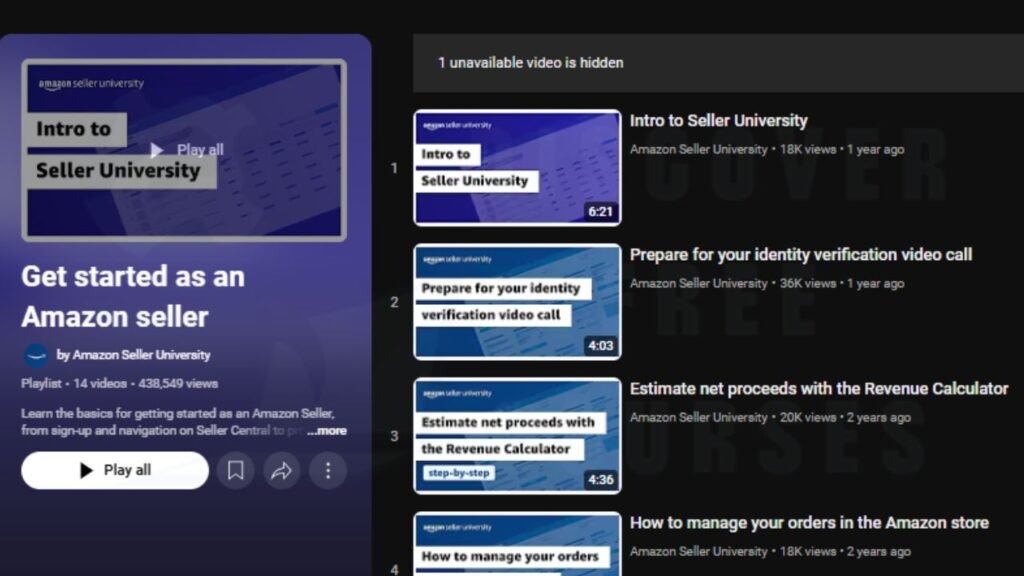Open identity verification video call thumbnail

(x=517, y=302)
